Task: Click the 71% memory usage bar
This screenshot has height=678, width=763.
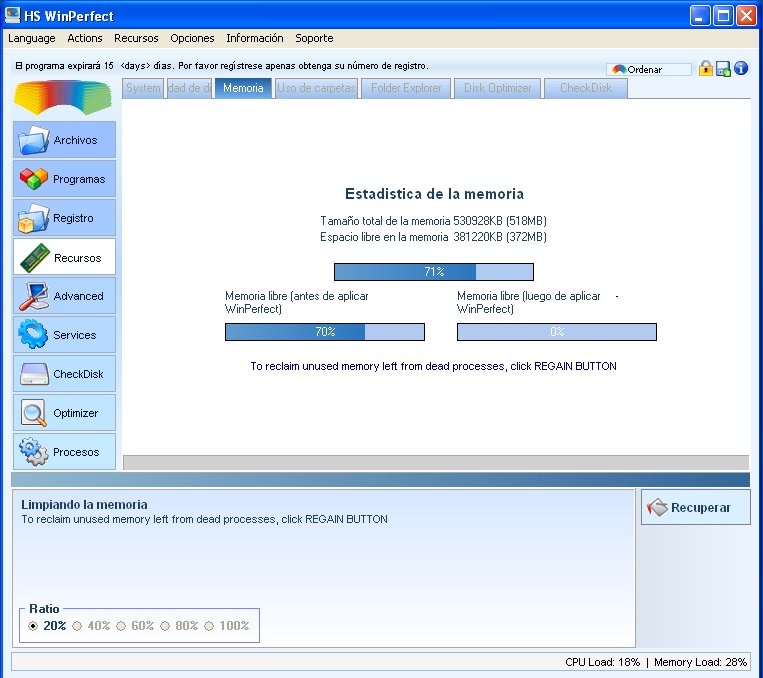Action: (434, 272)
